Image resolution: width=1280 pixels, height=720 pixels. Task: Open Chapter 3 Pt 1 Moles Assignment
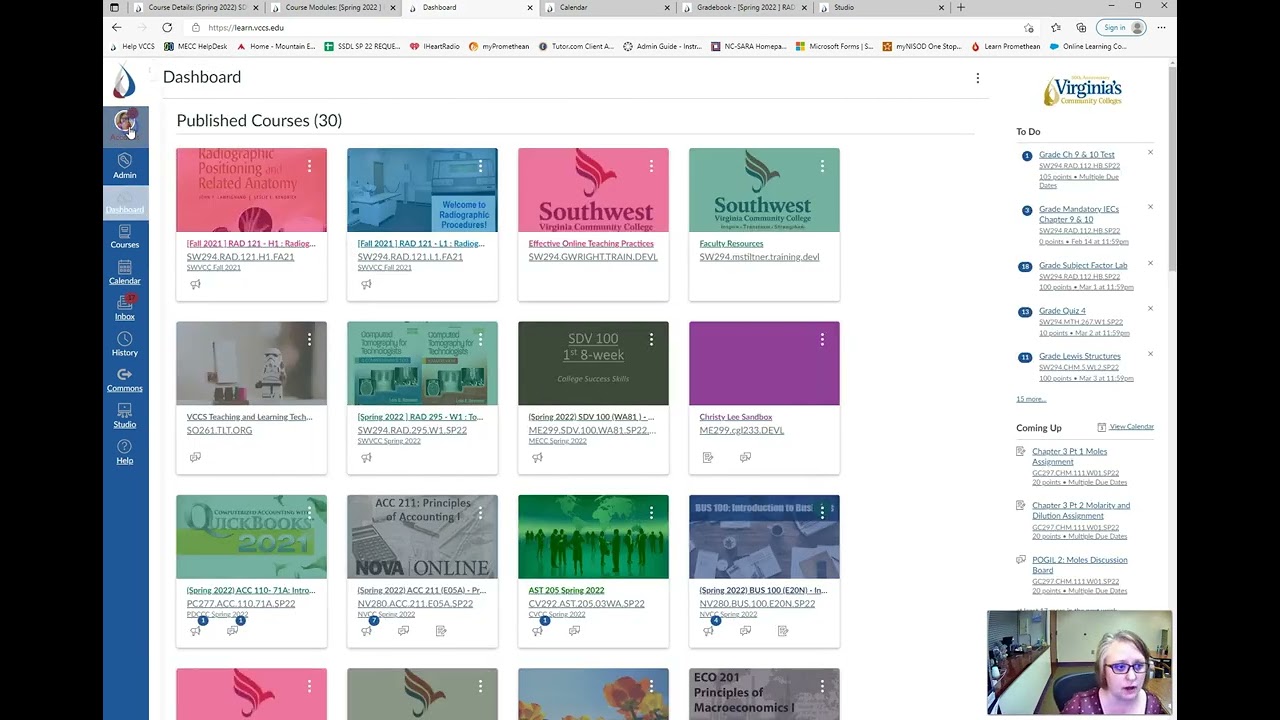point(1069,456)
